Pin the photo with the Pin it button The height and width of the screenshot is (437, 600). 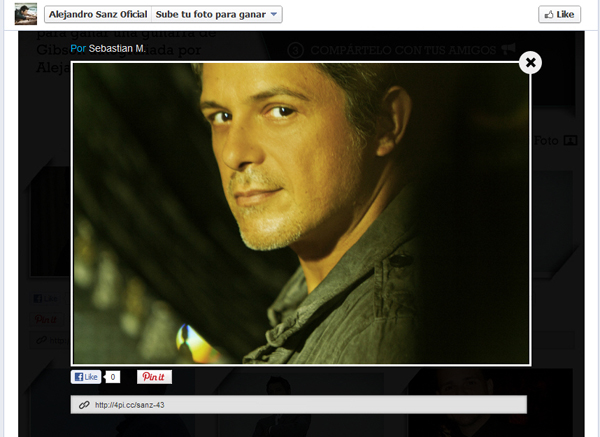pos(154,377)
